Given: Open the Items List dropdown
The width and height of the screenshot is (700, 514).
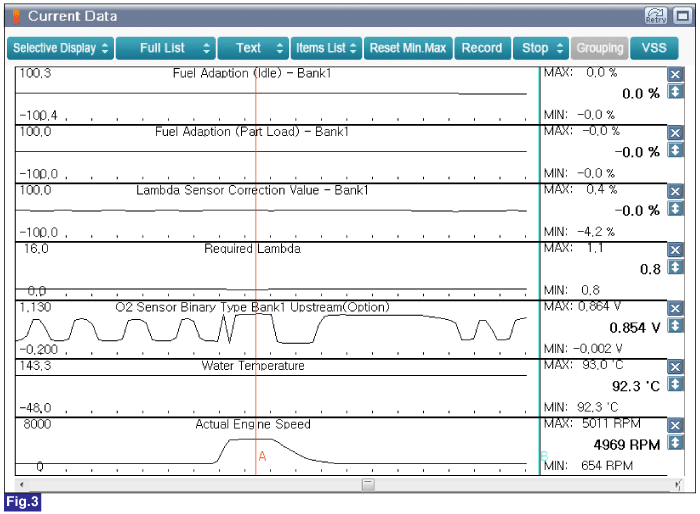Looking at the screenshot, I should coord(326,48).
